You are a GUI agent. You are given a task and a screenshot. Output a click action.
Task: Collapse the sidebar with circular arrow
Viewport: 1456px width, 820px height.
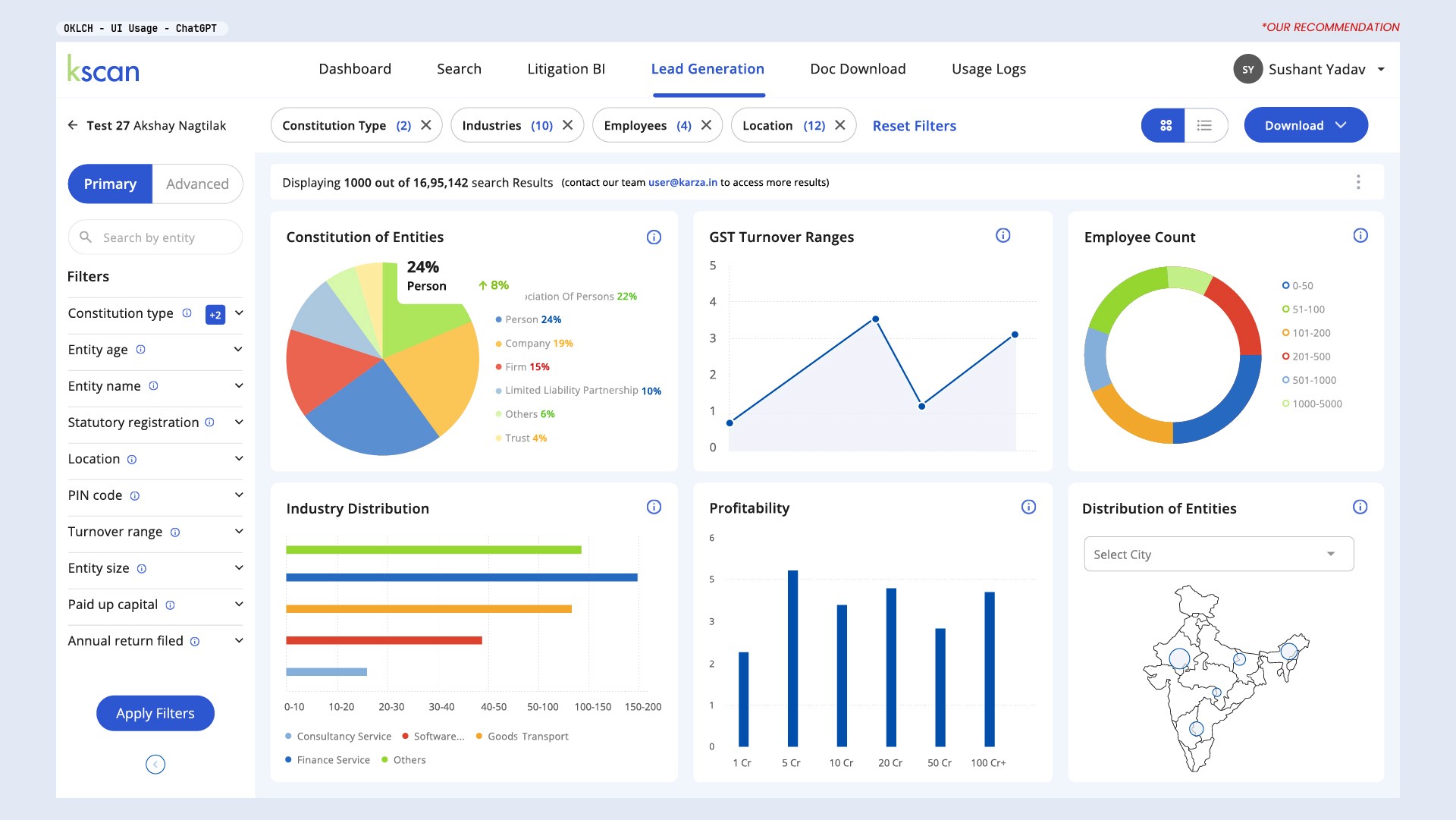(155, 765)
